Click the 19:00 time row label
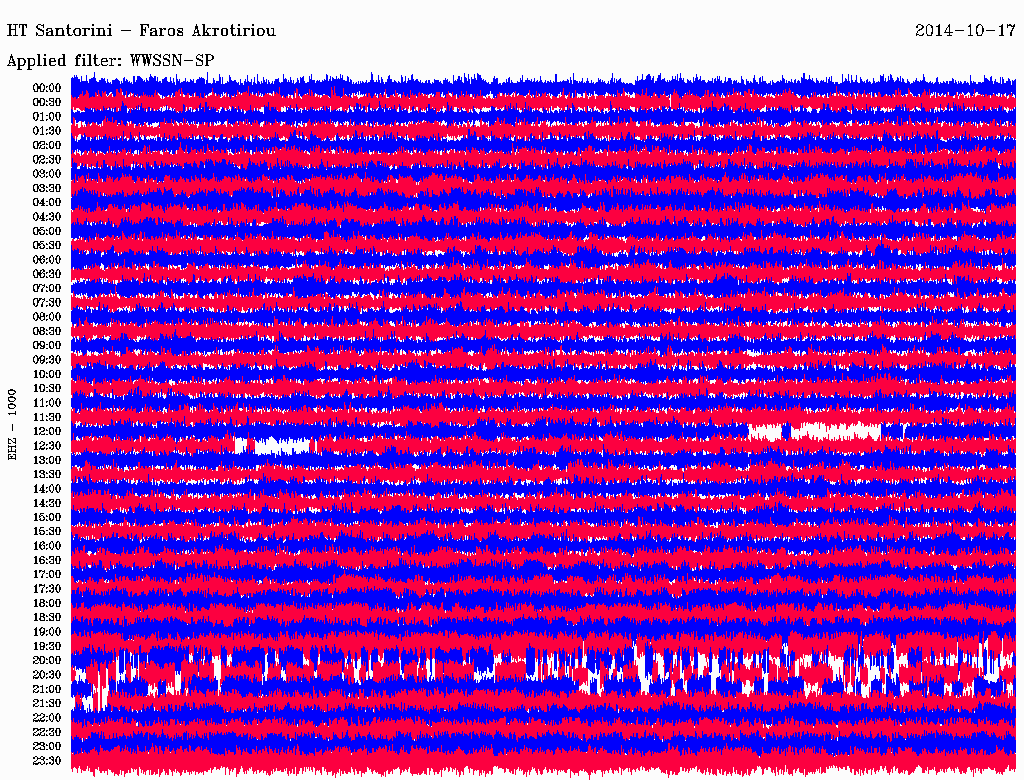This screenshot has width=1024, height=780. tap(47, 632)
